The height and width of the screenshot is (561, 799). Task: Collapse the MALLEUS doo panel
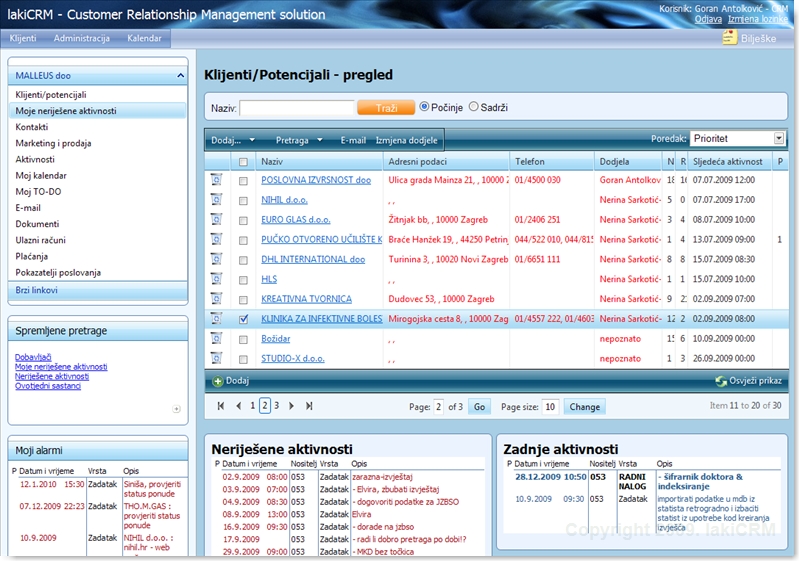[180, 75]
